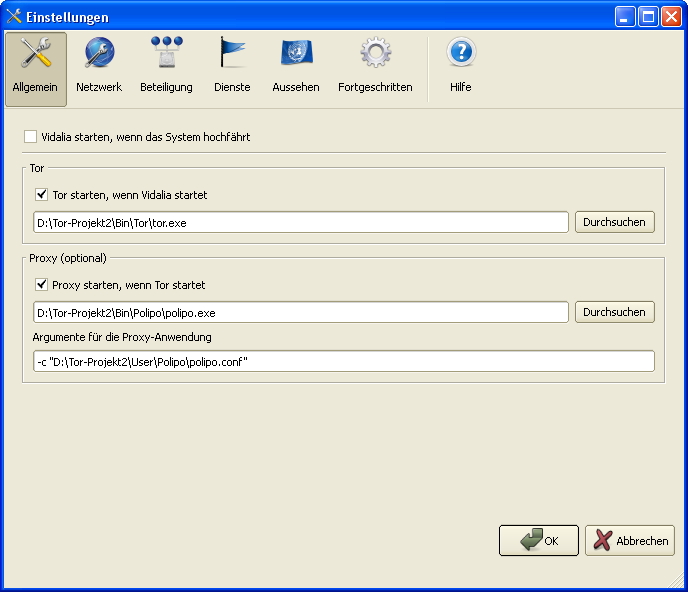
Task: Cancel with the Abbrechen button
Action: point(630,540)
